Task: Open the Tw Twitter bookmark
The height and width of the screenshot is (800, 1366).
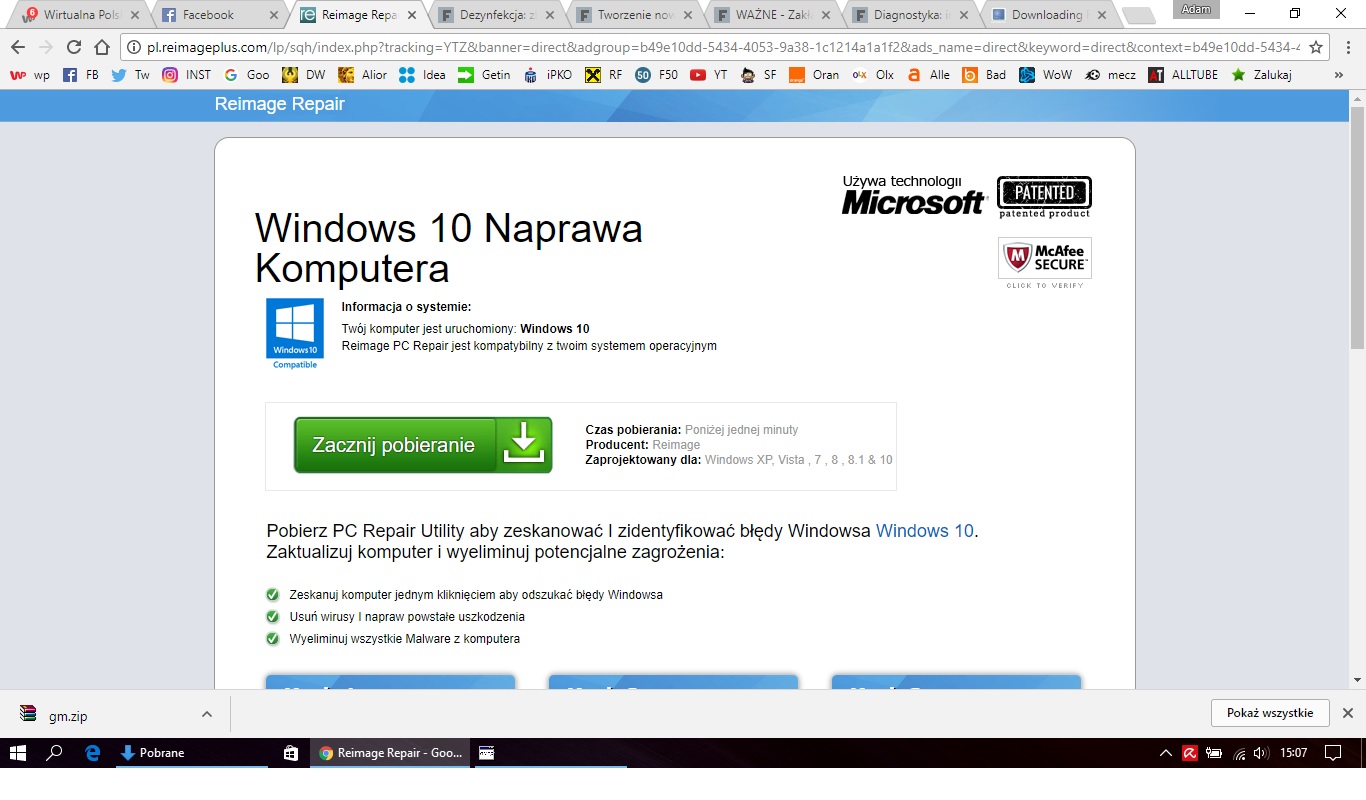Action: click(x=131, y=75)
